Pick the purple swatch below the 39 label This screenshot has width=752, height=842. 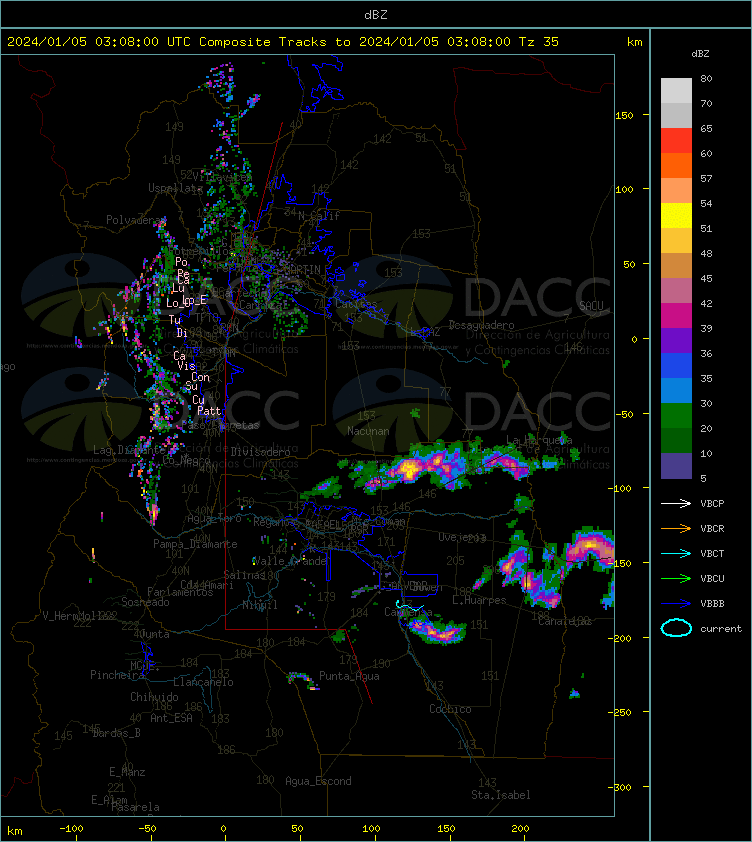[676, 340]
